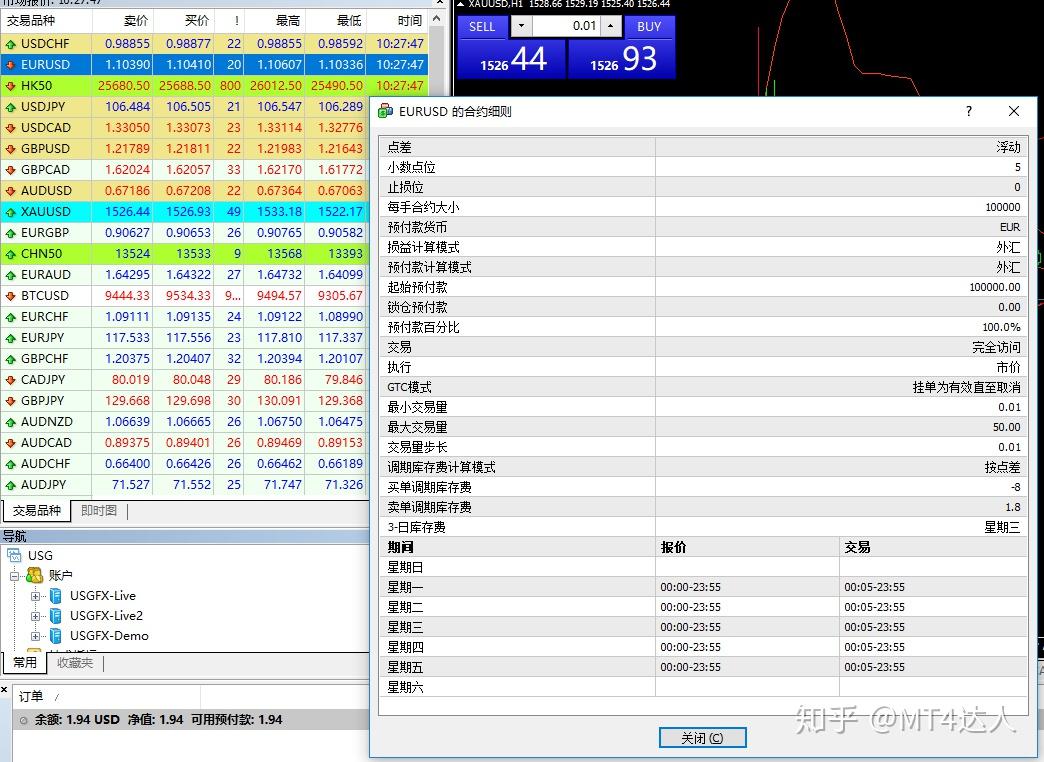Switch to the 即时图 tab

tap(99, 511)
